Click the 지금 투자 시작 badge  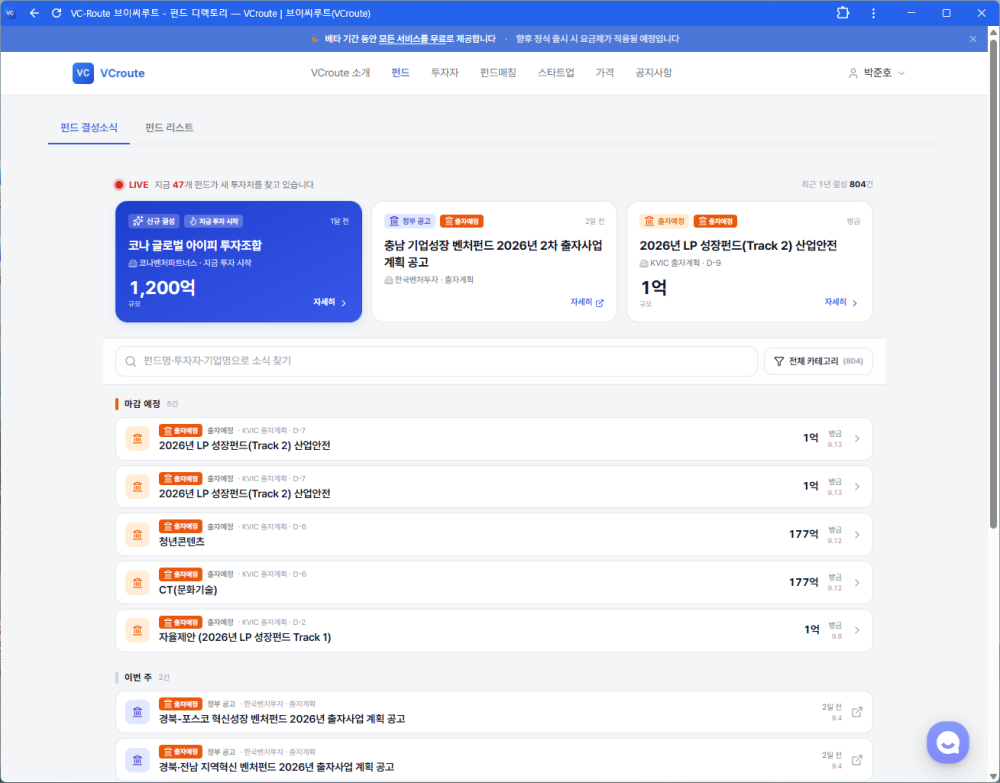pos(214,221)
